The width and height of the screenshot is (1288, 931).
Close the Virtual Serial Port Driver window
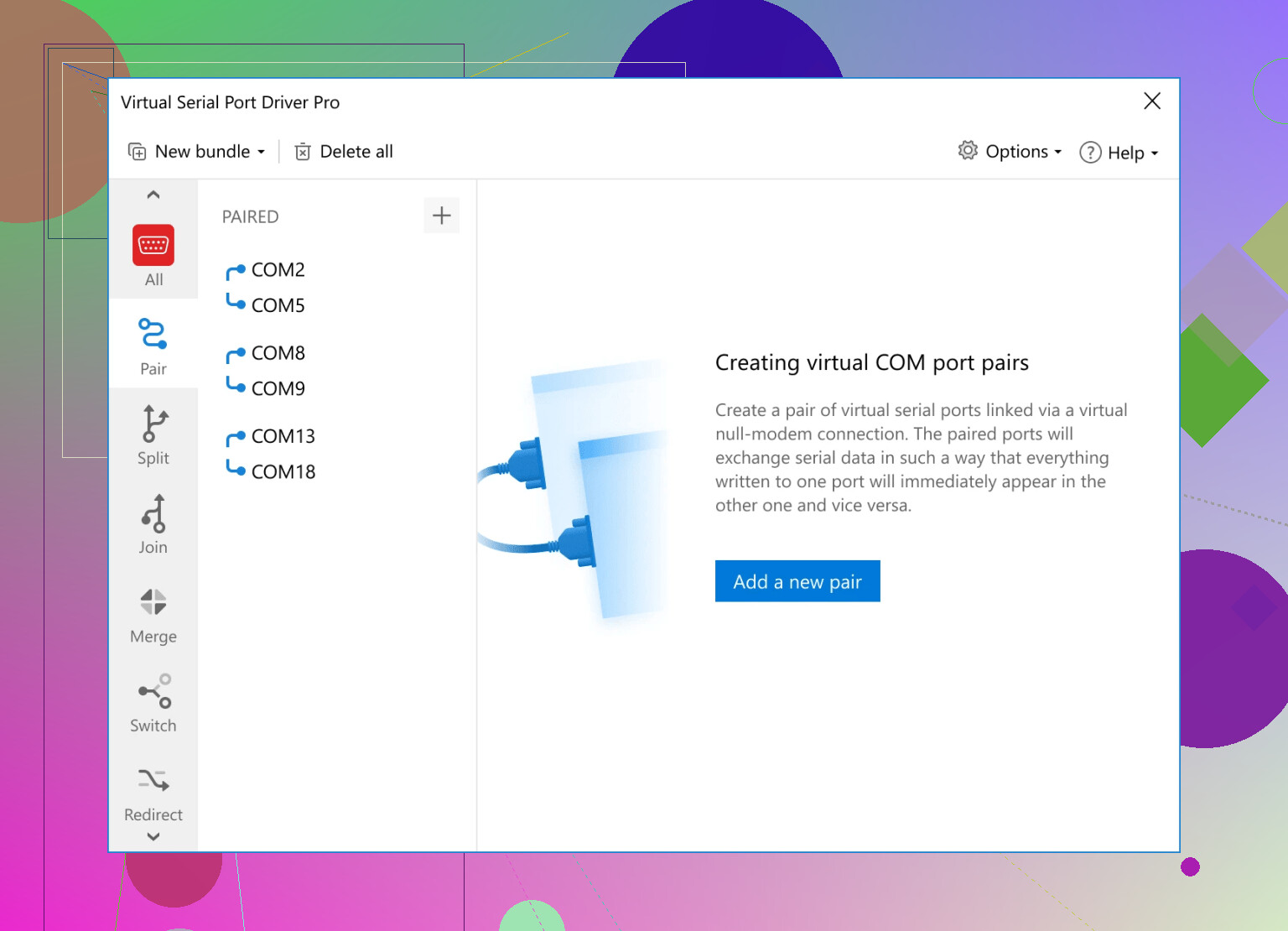(x=1151, y=101)
